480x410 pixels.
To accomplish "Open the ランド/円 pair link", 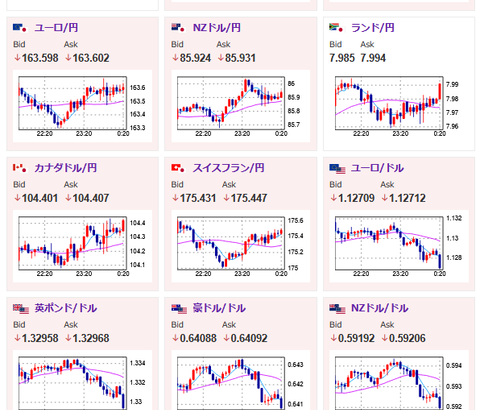I will pos(373,28).
